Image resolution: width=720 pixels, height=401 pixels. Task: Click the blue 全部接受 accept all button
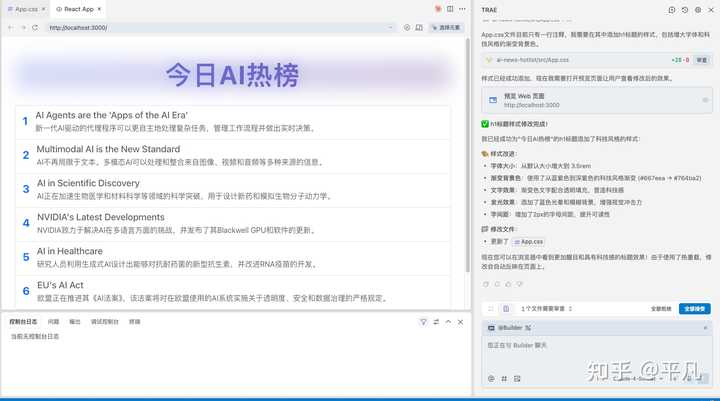coord(694,309)
